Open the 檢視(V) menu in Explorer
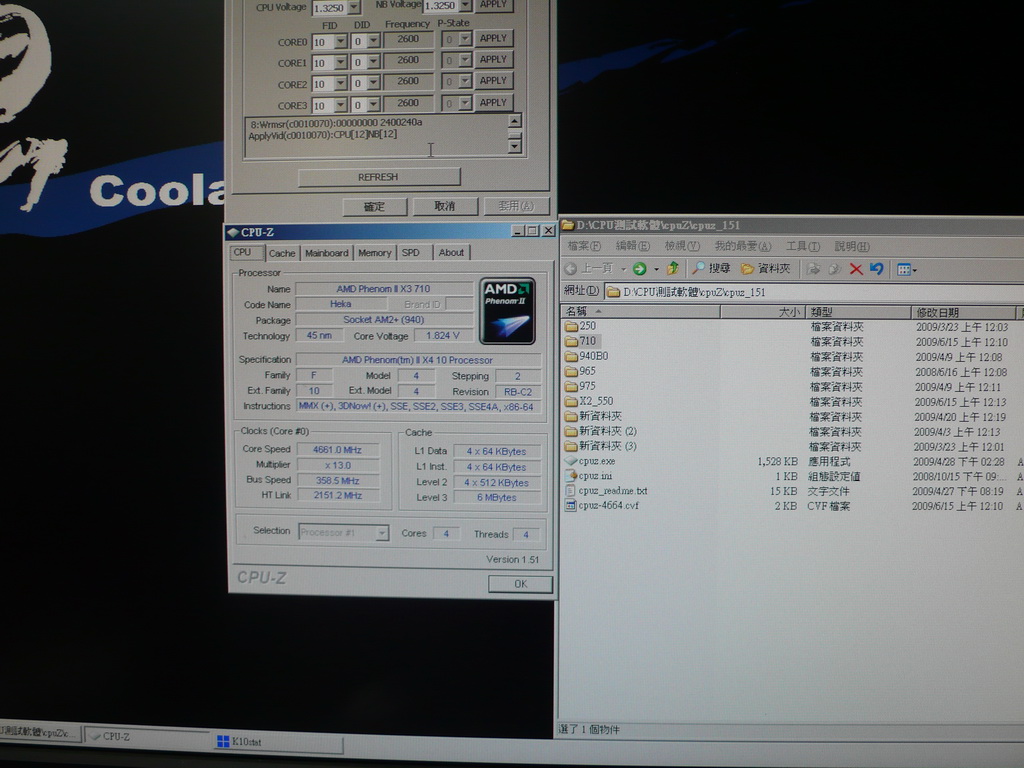 682,246
